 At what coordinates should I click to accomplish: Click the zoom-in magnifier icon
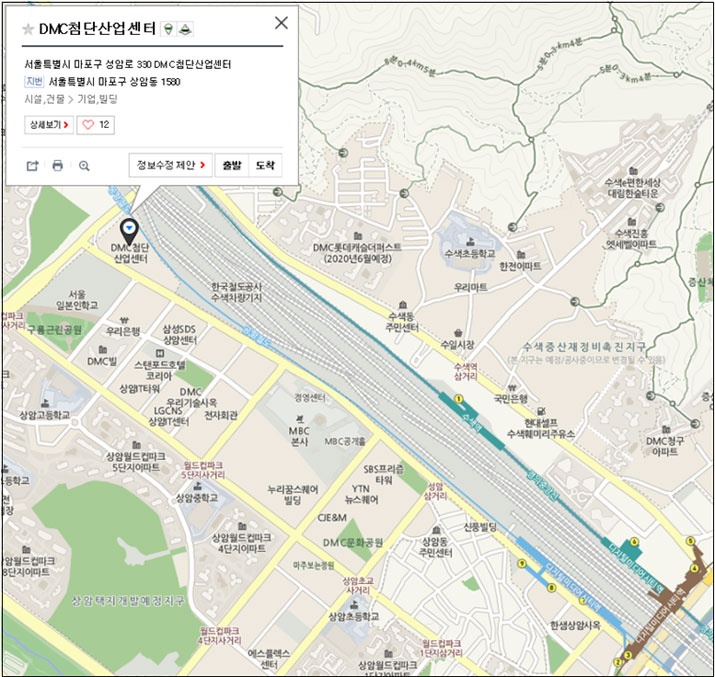(84, 166)
